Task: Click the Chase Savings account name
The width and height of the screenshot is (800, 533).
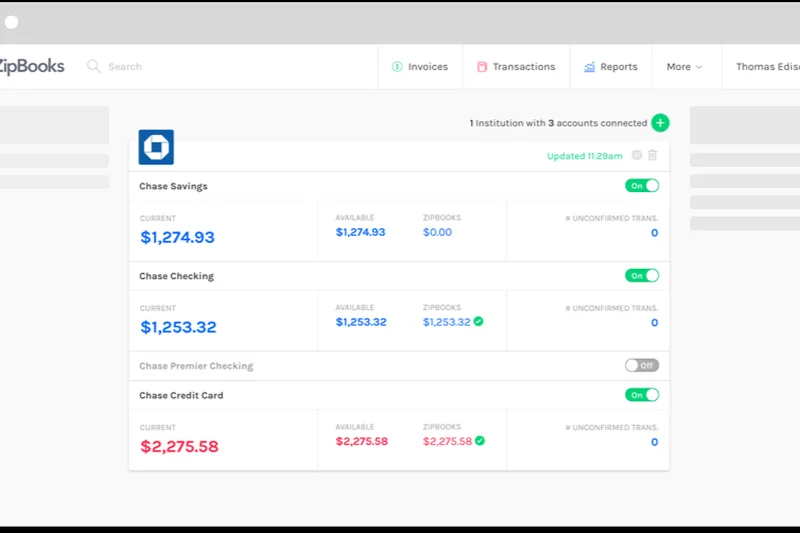Action: coord(173,186)
